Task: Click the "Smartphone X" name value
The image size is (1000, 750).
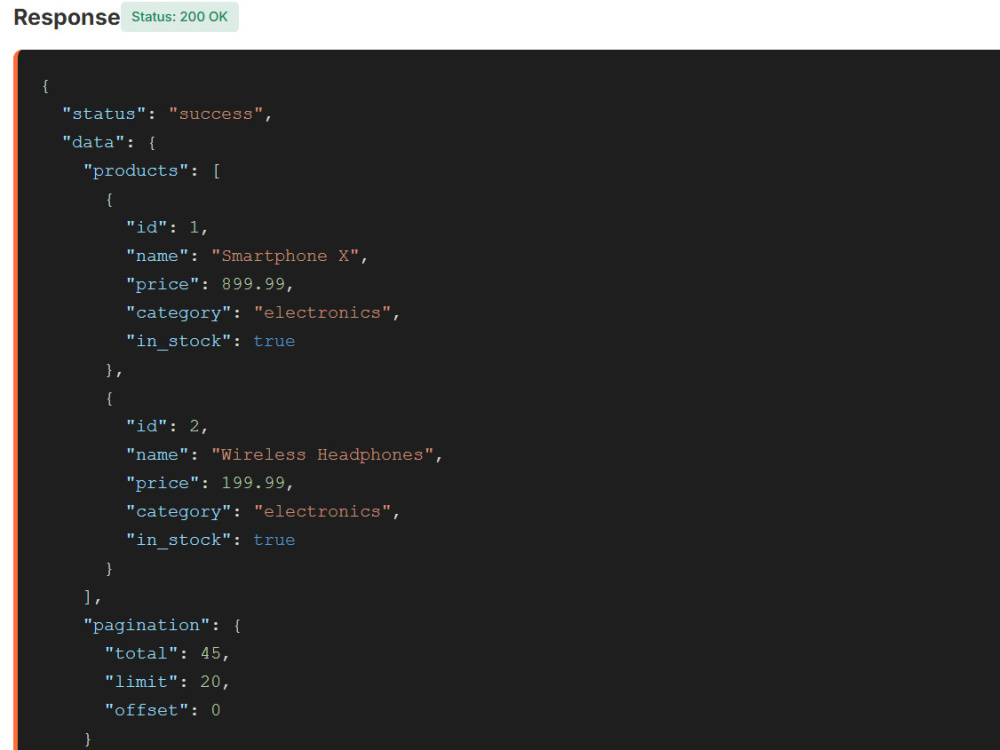Action: click(x=284, y=256)
